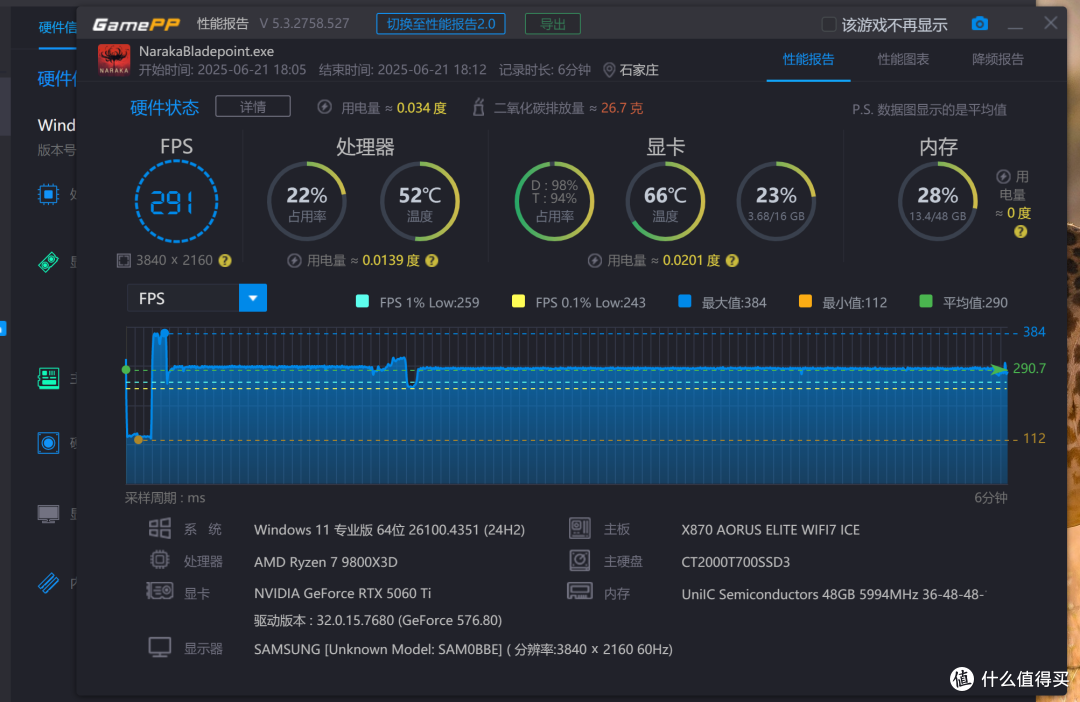Image resolution: width=1080 pixels, height=702 pixels.
Task: Click the blue RAM stick icon in background sidebar
Action: tap(48, 584)
